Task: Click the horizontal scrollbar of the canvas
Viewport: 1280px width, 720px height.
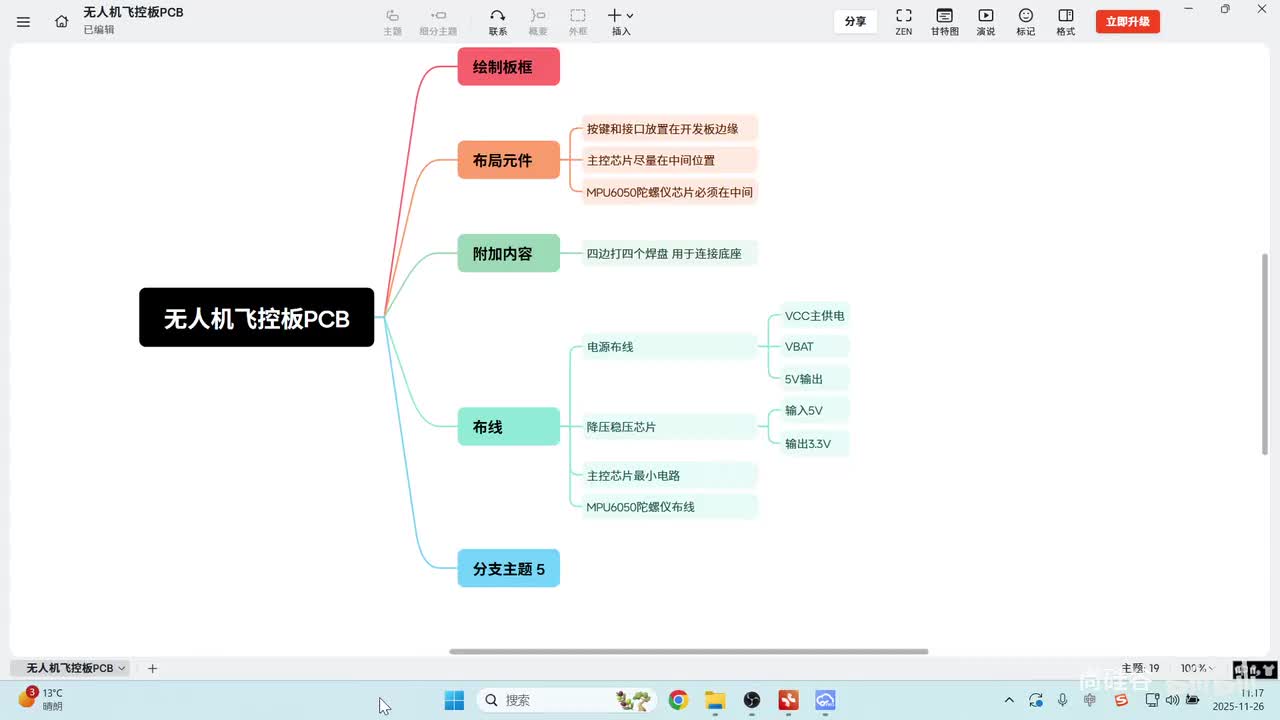Action: [688, 651]
